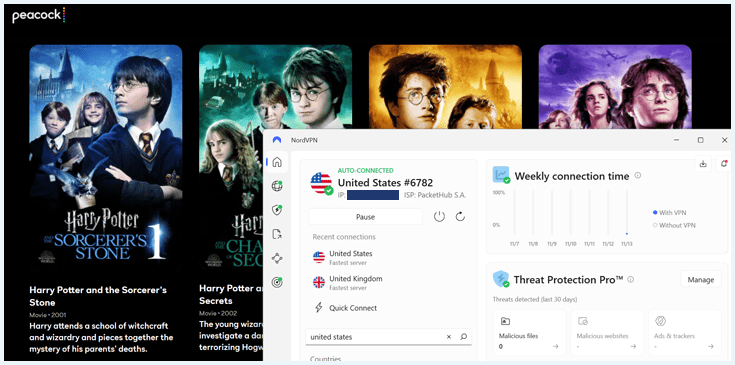The height and width of the screenshot is (365, 735).
Task: Minimize the NordVPN window
Action: pyautogui.click(x=677, y=140)
